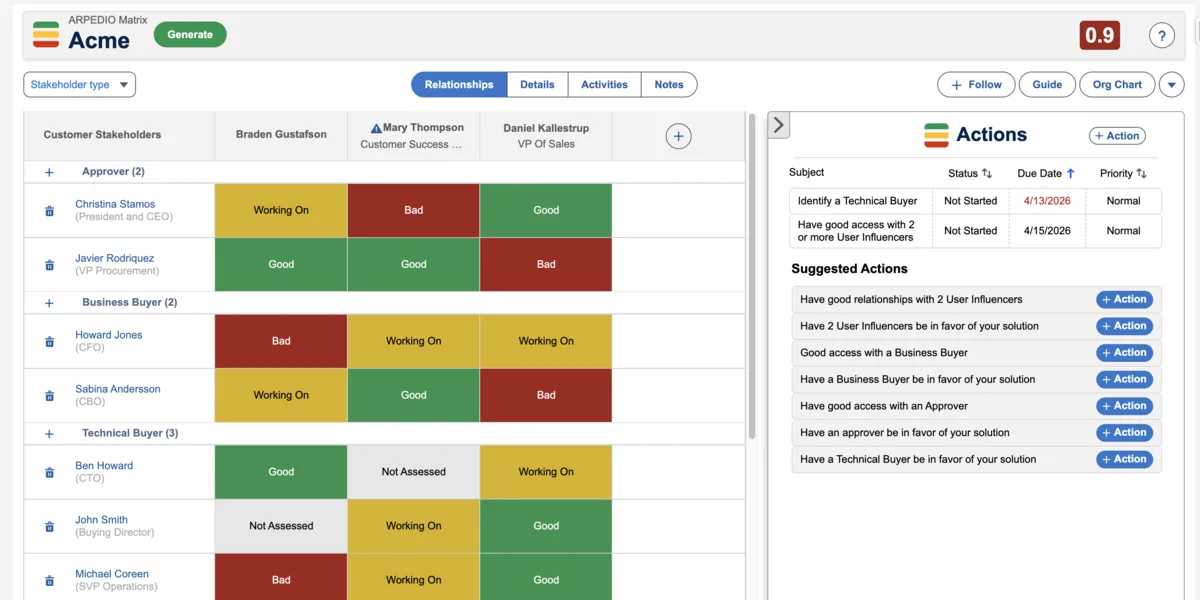Click the 0.9 score badge
Screen dimensions: 1200x600
coord(1099,34)
